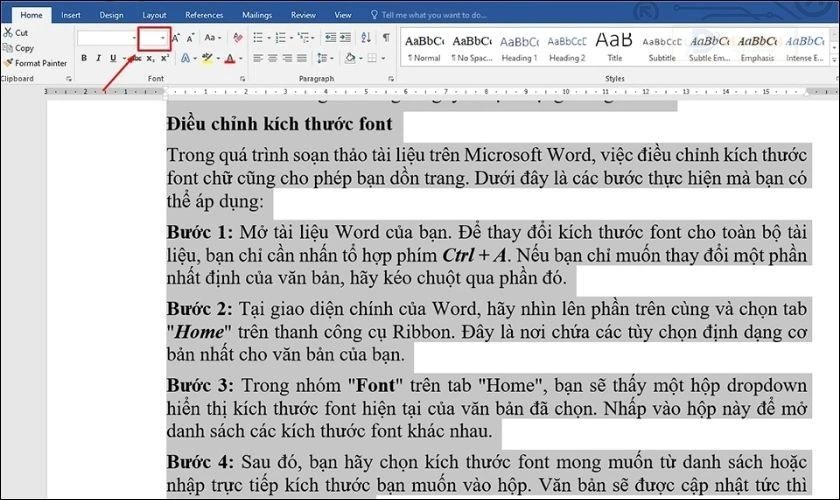
Task: Open the Review tab
Action: pos(303,15)
